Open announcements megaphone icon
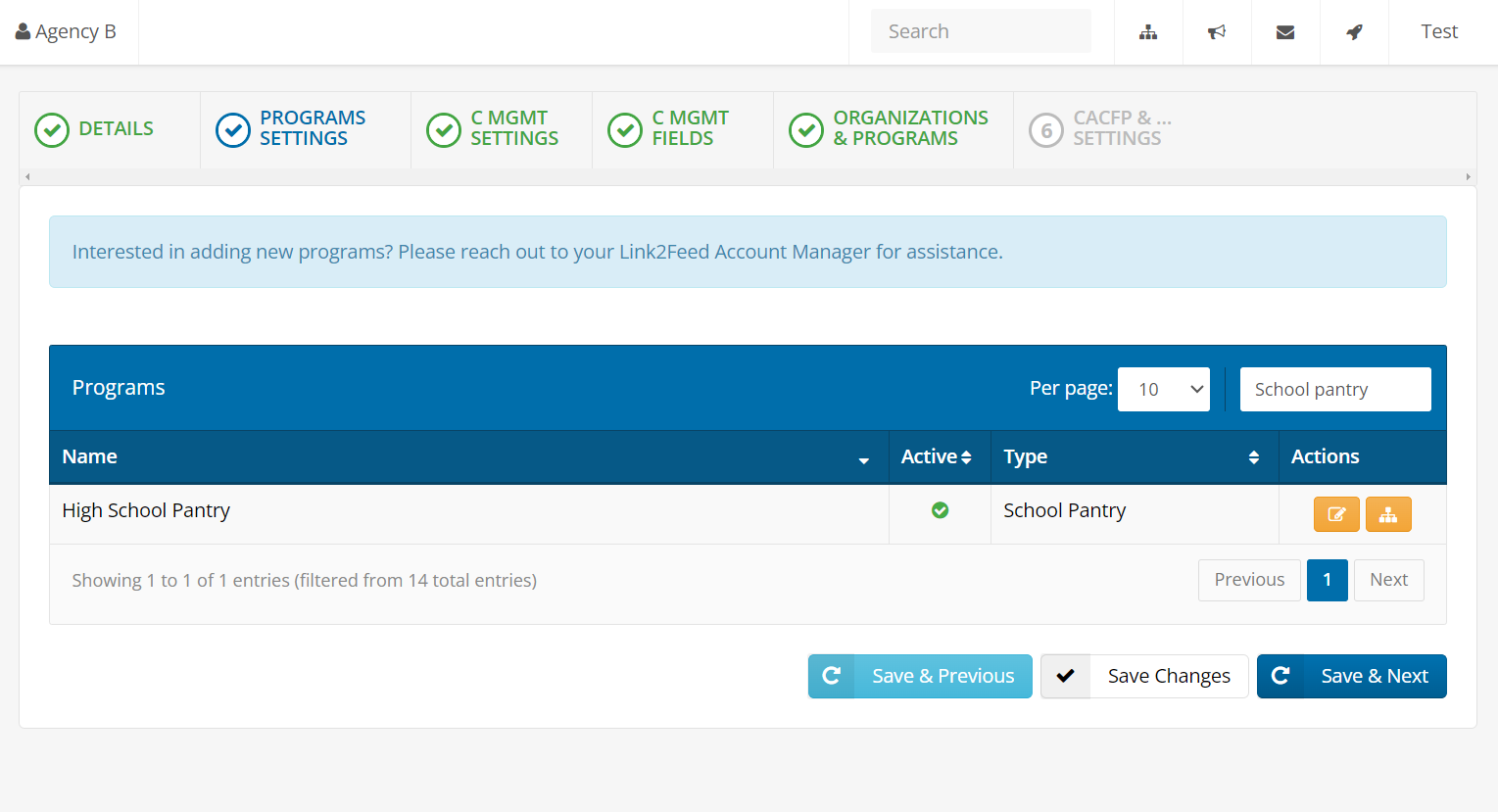 pos(1217,32)
